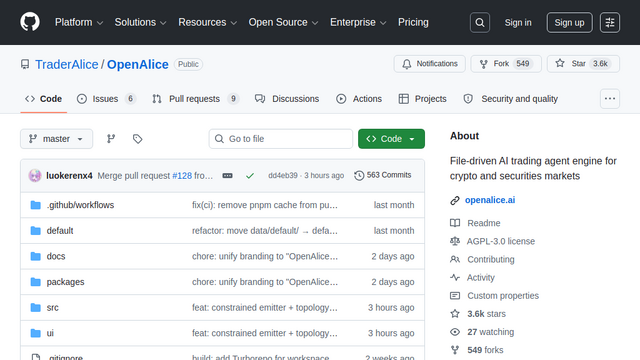Switch to the Issues tab
Screen dimensions: 640x360
coord(106,99)
